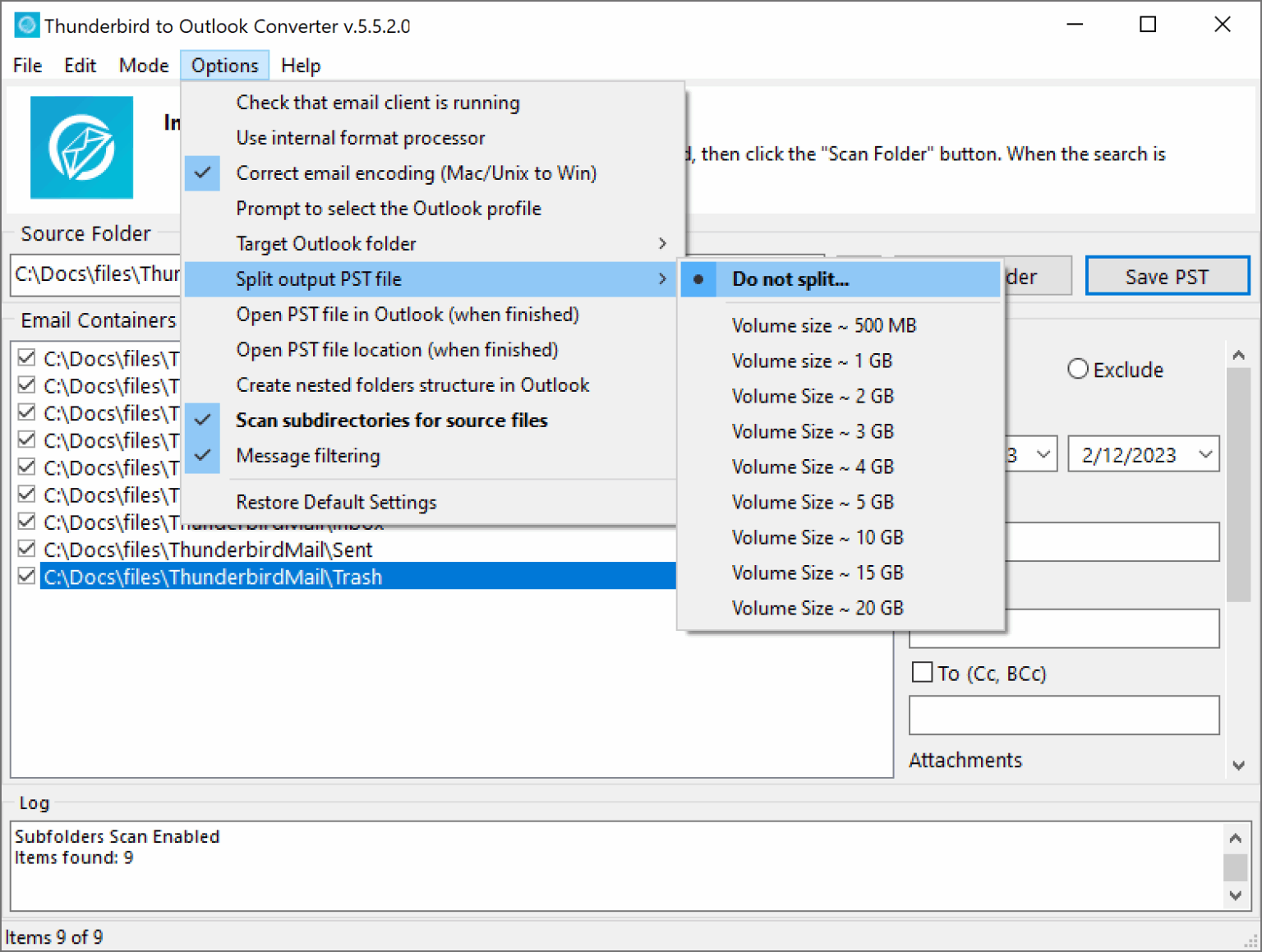The width and height of the screenshot is (1262, 952).
Task: Enable Prompt to select the Outlook profile
Action: click(388, 208)
